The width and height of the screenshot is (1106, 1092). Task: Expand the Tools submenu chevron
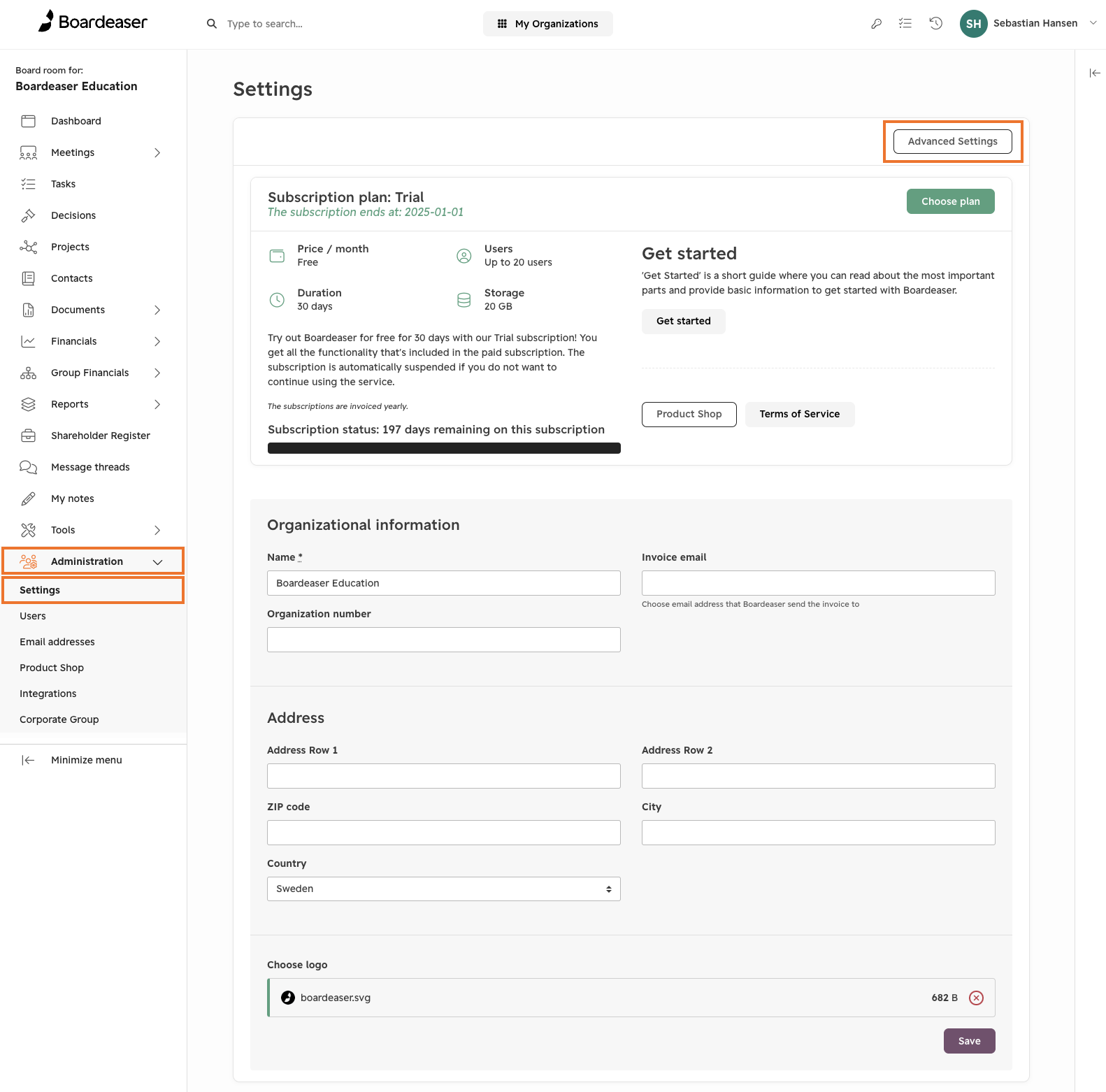157,530
